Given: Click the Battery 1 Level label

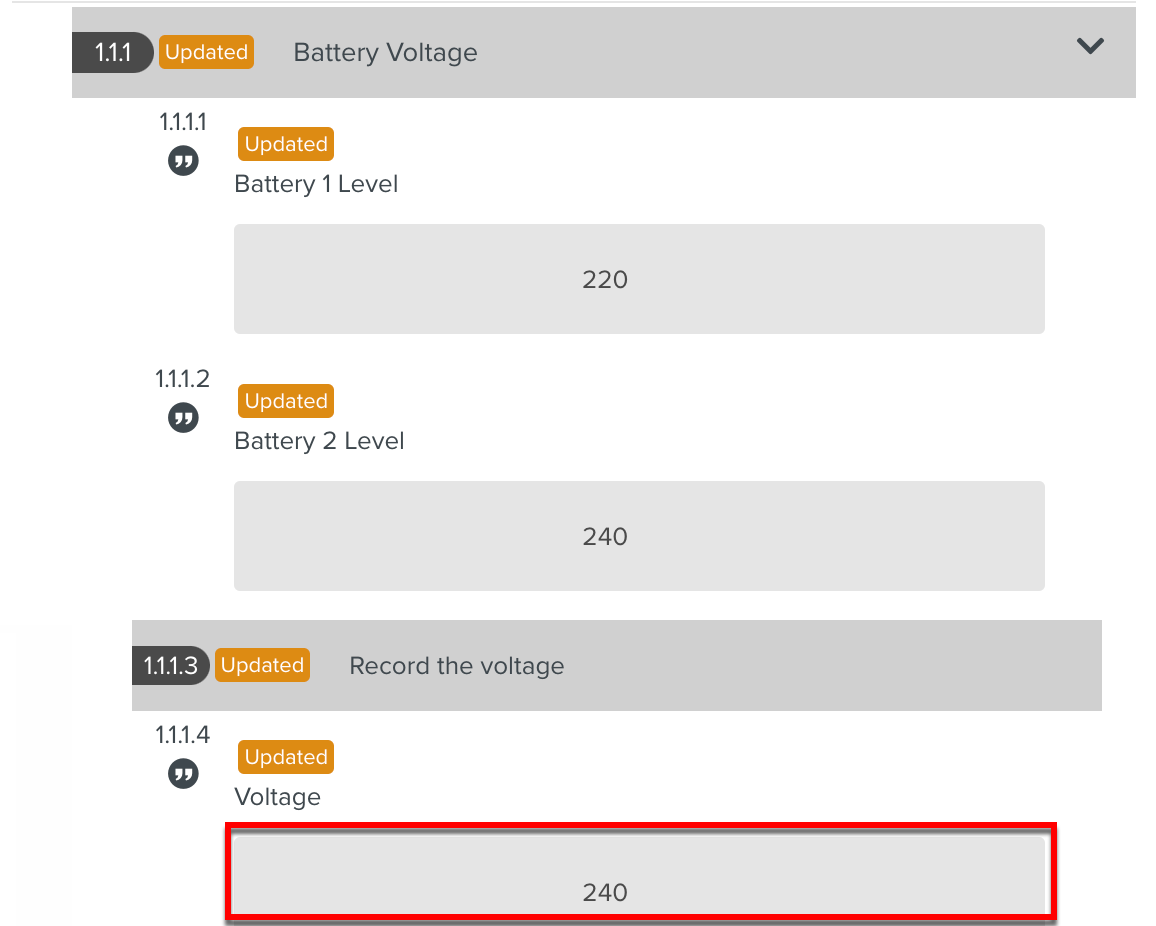Looking at the screenshot, I should 316,184.
